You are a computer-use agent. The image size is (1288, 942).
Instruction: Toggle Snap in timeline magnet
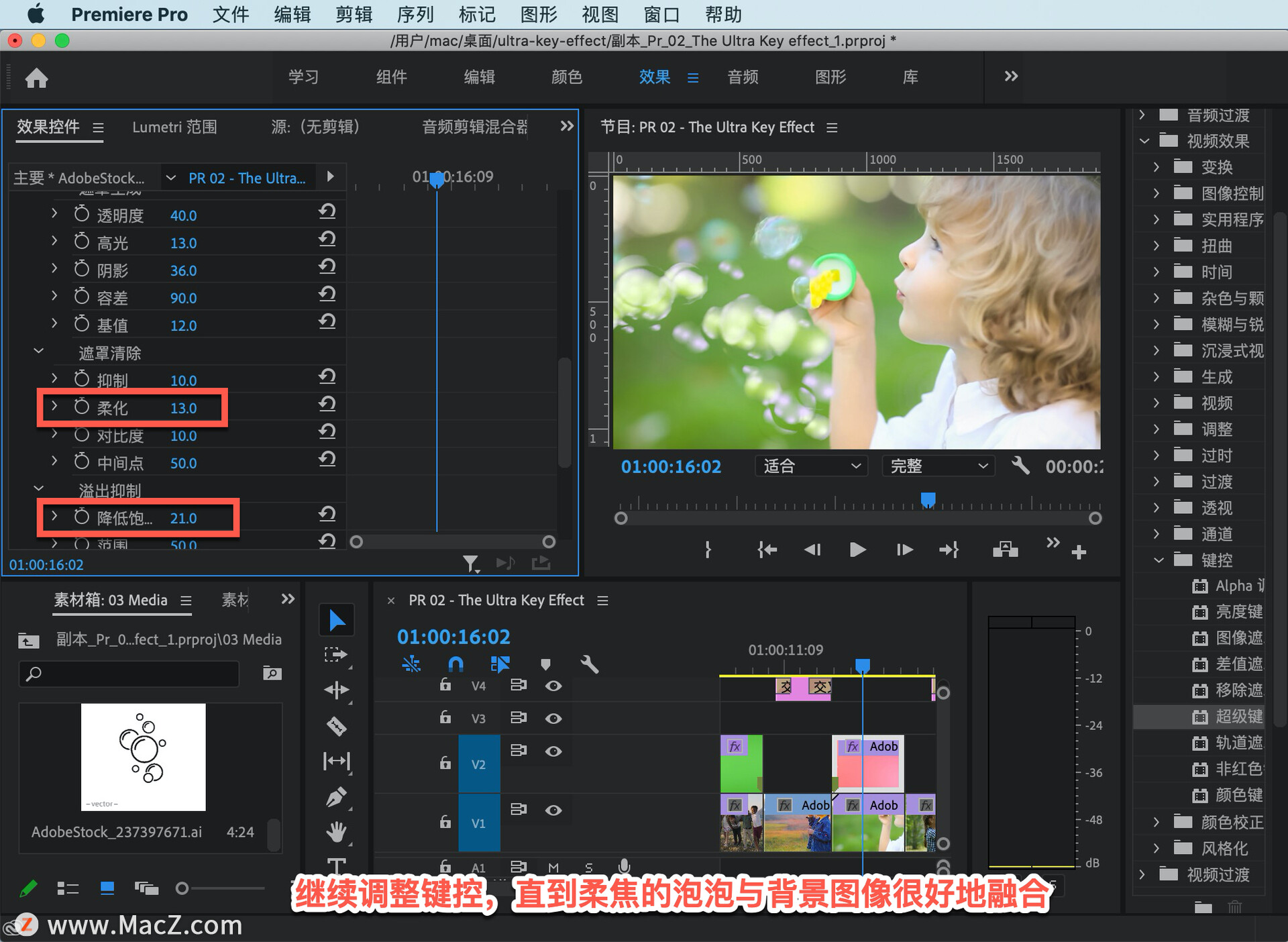pos(455,664)
